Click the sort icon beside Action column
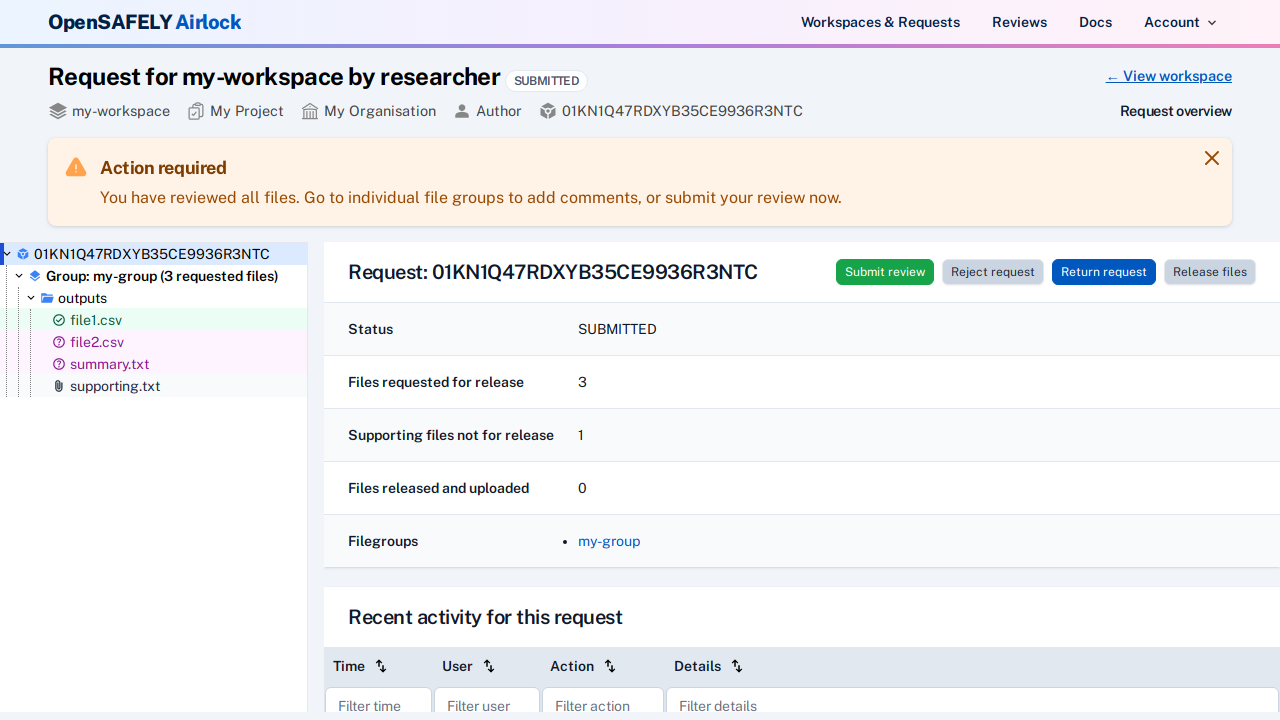Viewport: 1280px width, 720px height. click(x=610, y=666)
